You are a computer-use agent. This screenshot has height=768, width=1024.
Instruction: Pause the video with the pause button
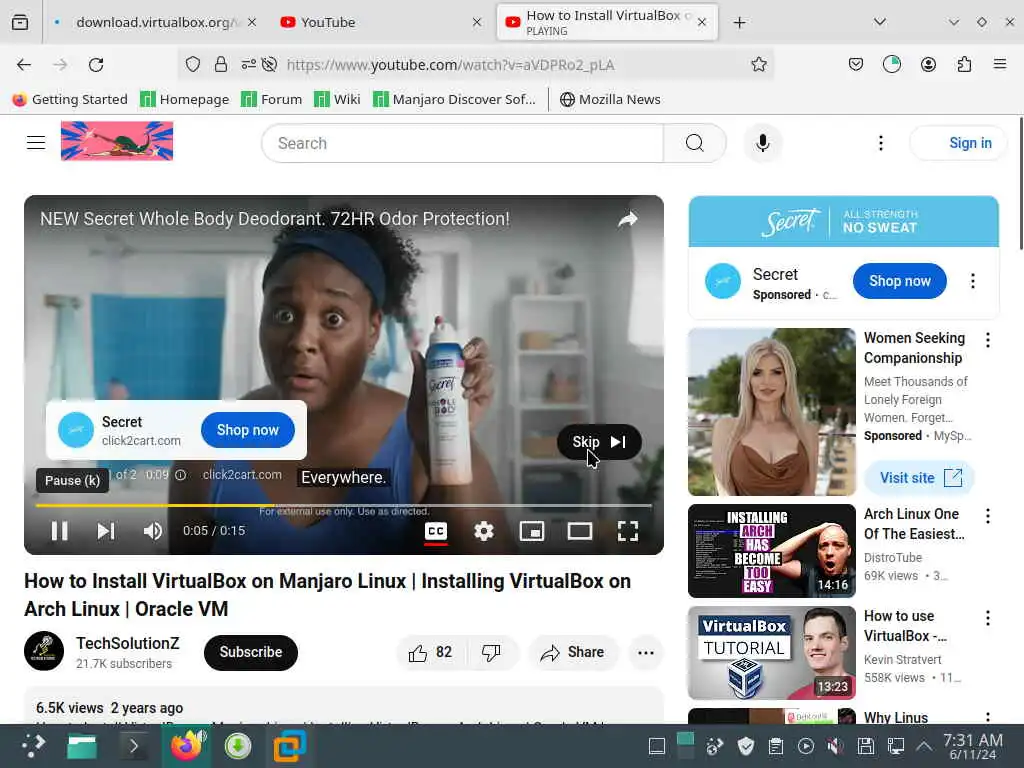[59, 531]
